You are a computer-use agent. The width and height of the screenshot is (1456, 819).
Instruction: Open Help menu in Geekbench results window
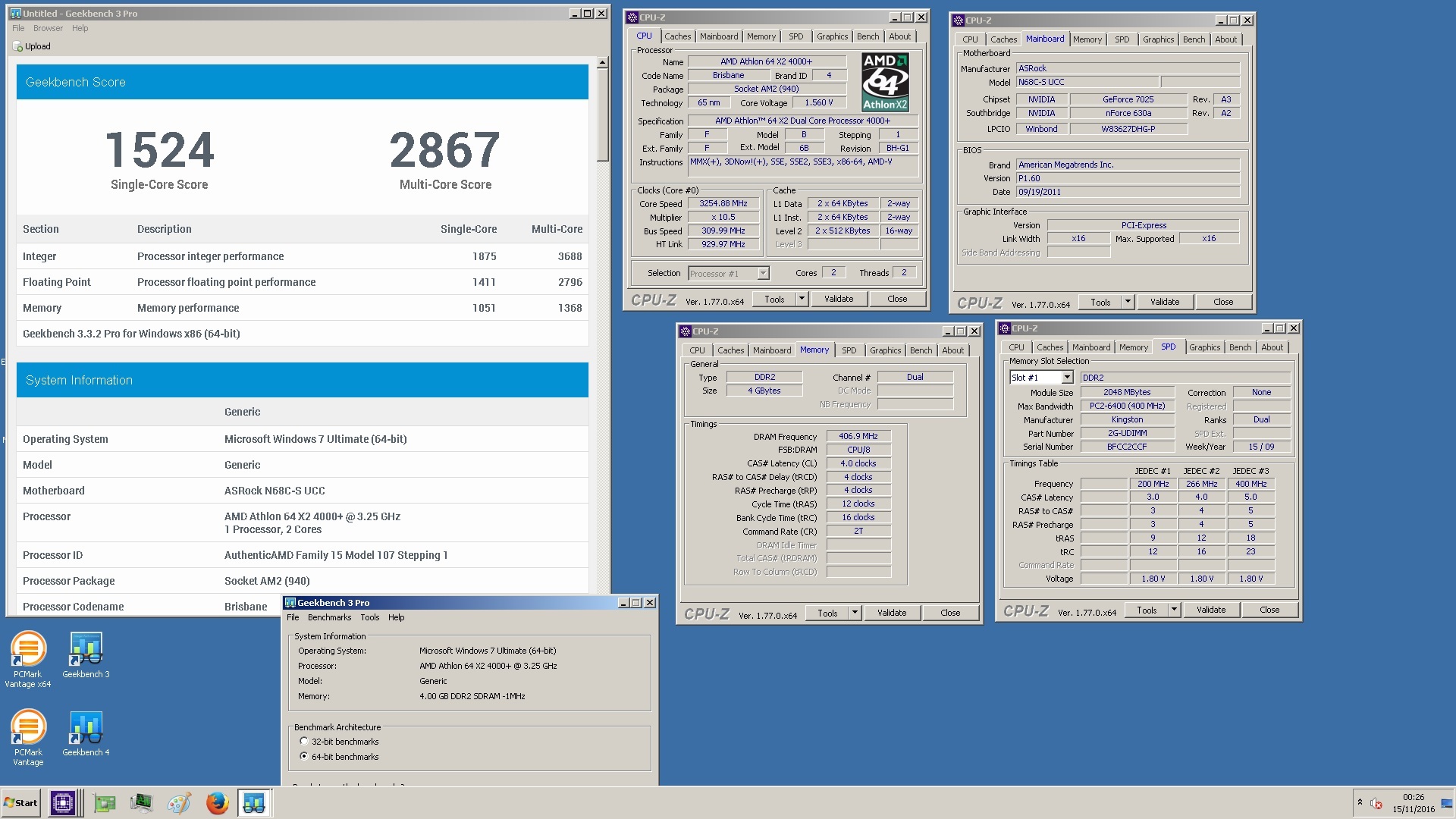point(80,28)
